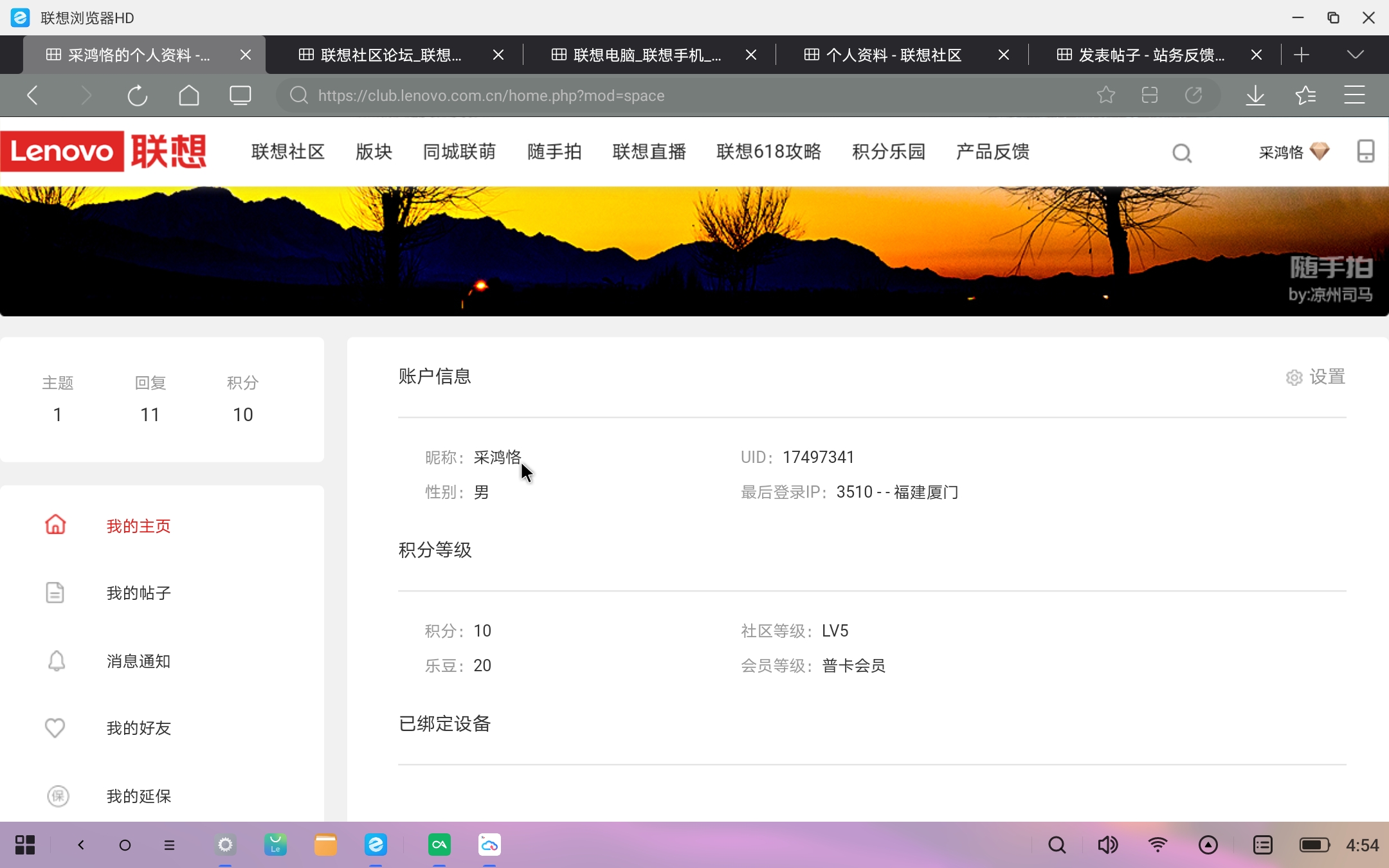Open the favorites list icon
Image resolution: width=1389 pixels, height=868 pixels.
pyautogui.click(x=1305, y=95)
